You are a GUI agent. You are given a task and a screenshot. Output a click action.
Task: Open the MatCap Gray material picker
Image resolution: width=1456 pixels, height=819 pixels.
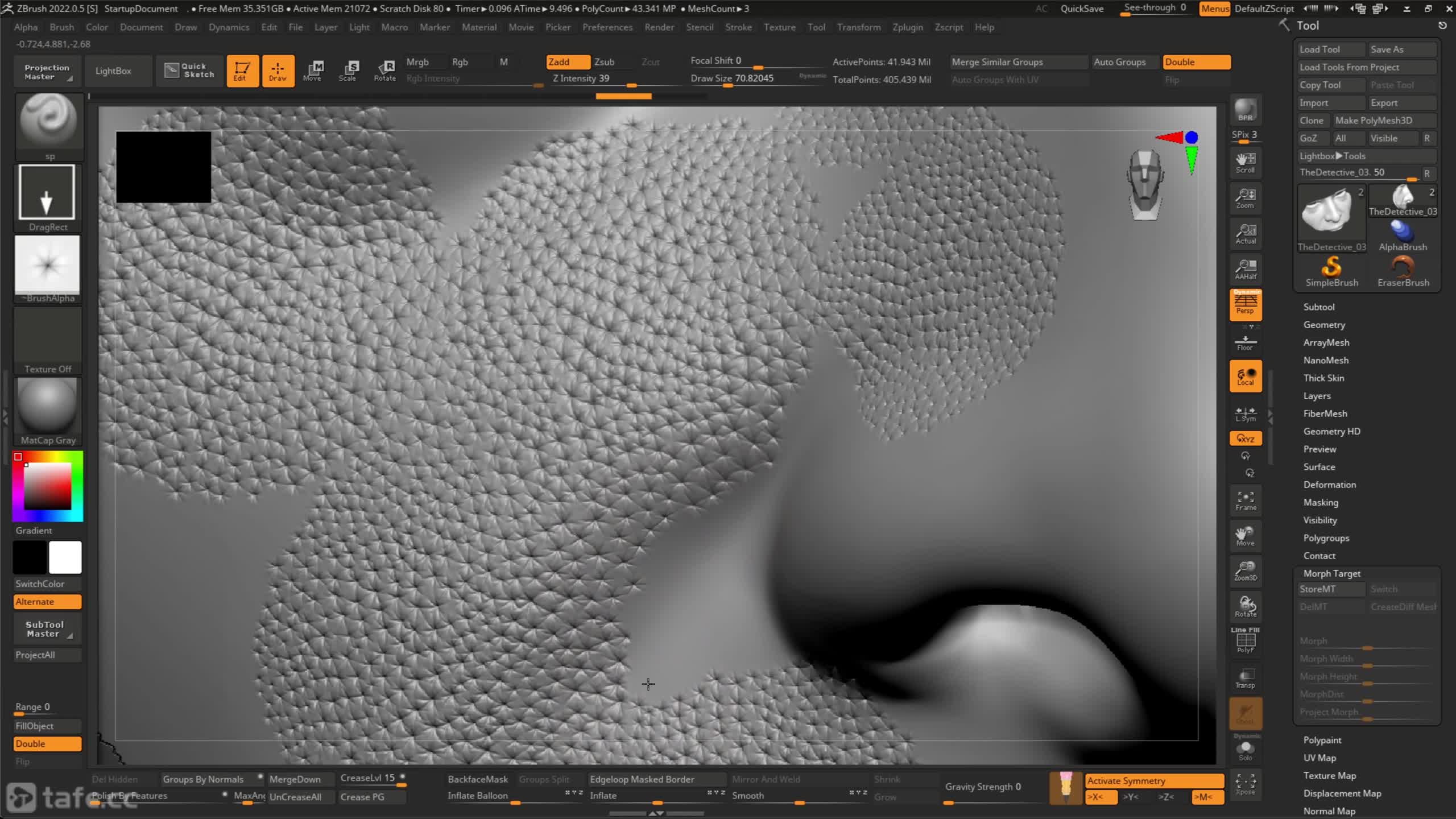pyautogui.click(x=47, y=411)
